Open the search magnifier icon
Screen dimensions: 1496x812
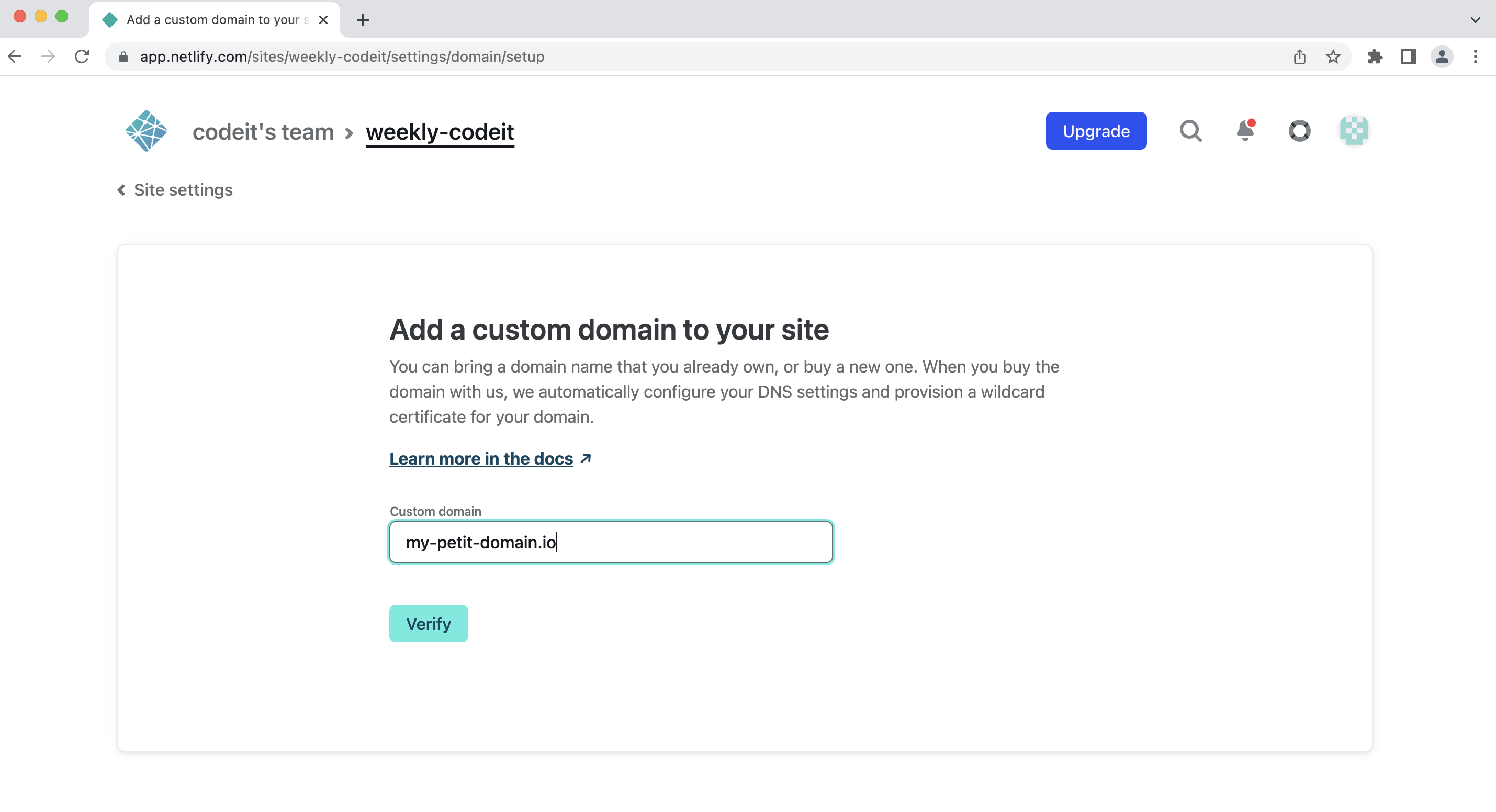(1190, 131)
